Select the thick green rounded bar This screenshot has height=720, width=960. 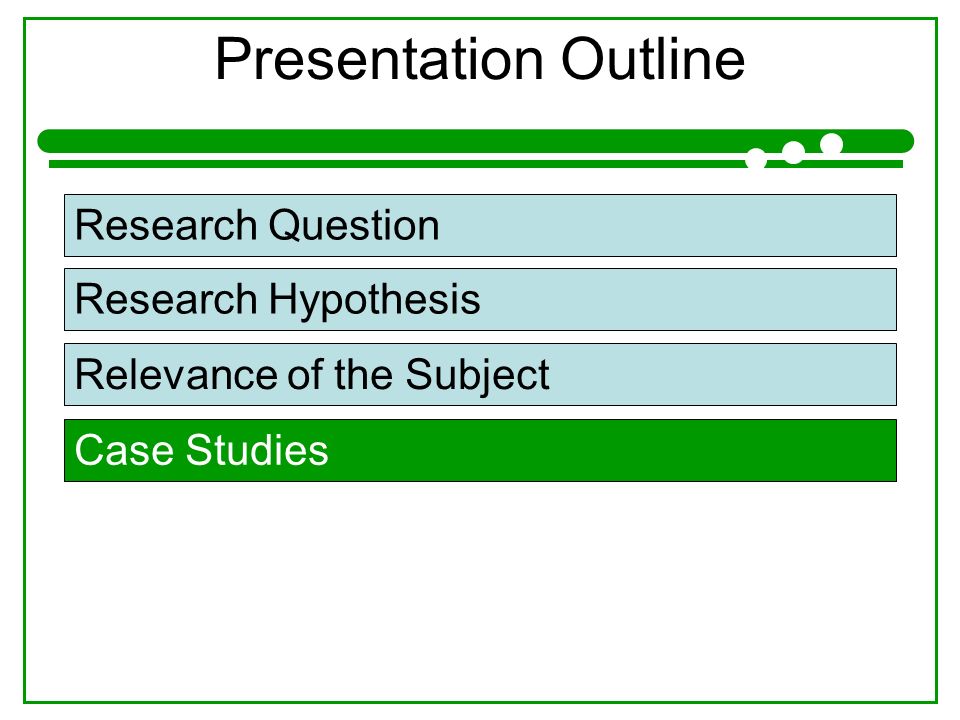click(x=475, y=141)
